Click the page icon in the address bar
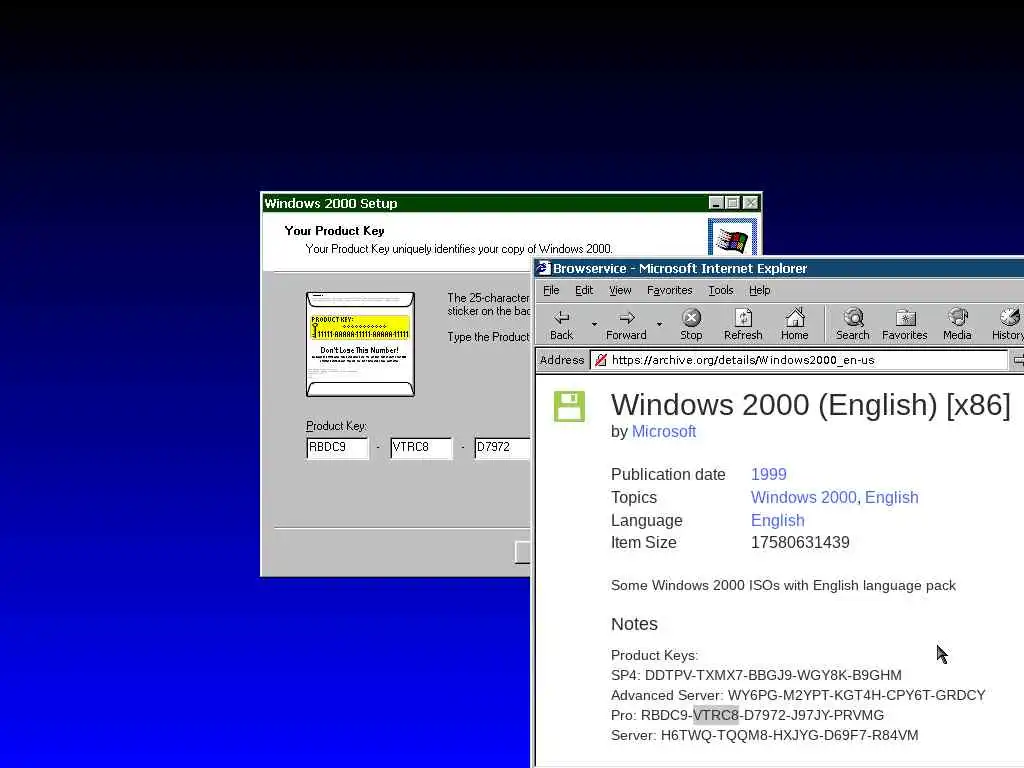Screen dimensions: 1024x768 tap(601, 360)
